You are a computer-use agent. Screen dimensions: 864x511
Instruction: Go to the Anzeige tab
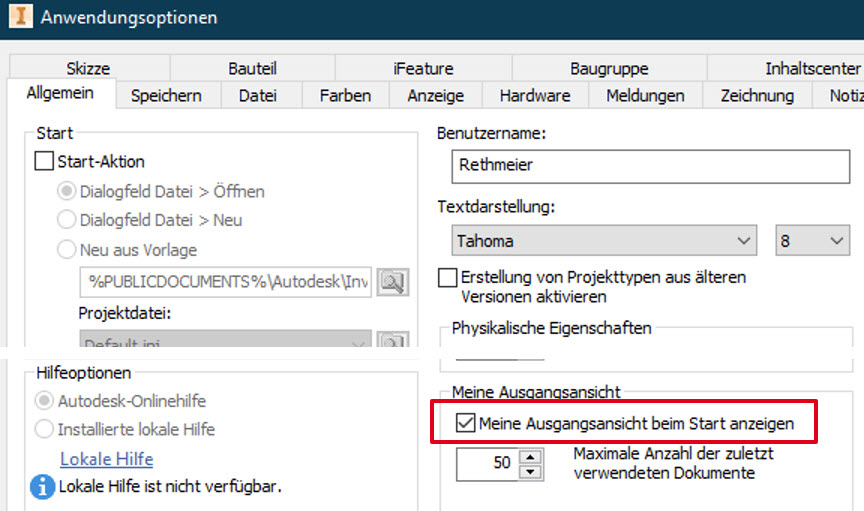click(x=436, y=95)
